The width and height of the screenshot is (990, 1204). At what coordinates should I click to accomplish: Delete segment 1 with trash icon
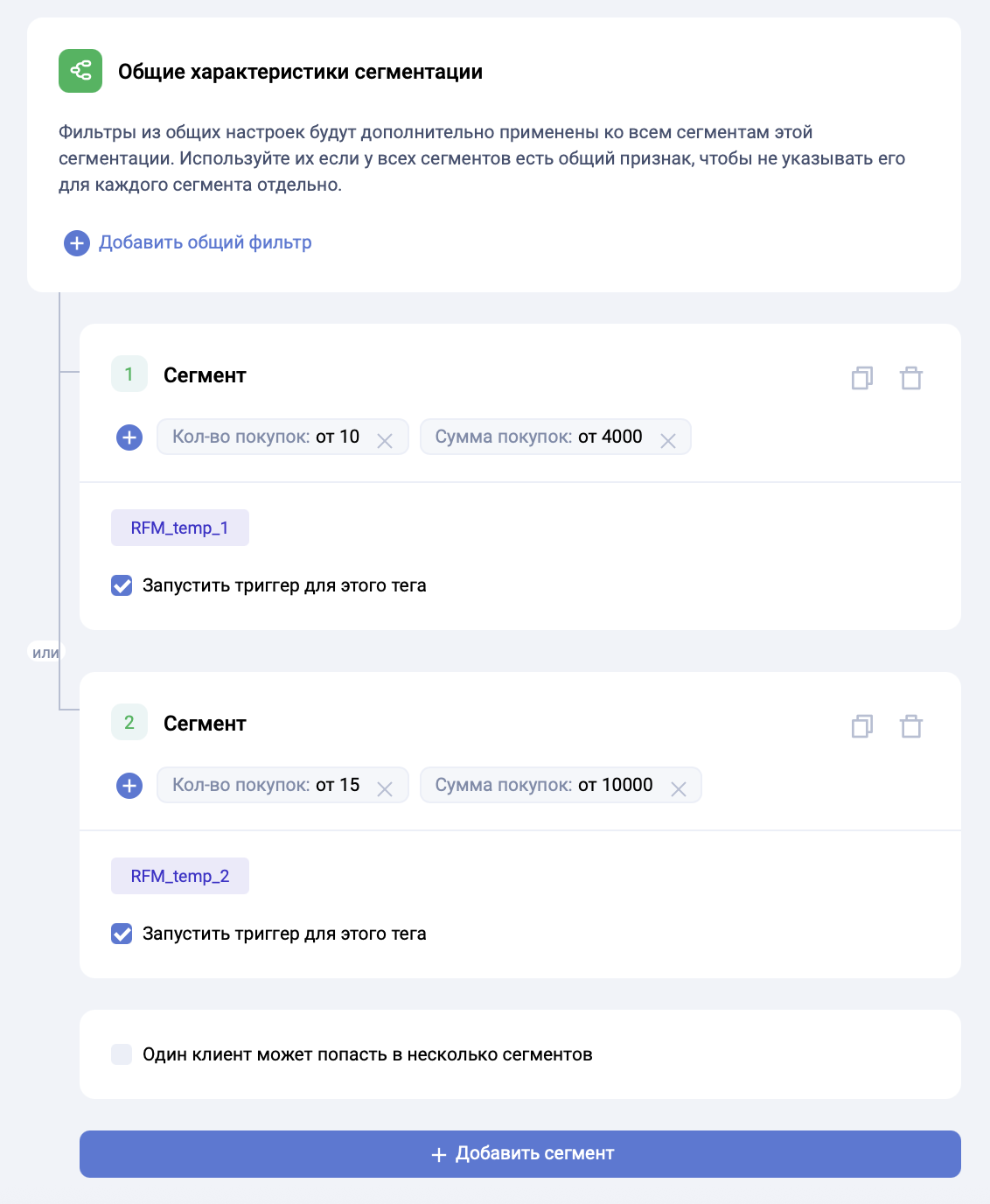911,378
